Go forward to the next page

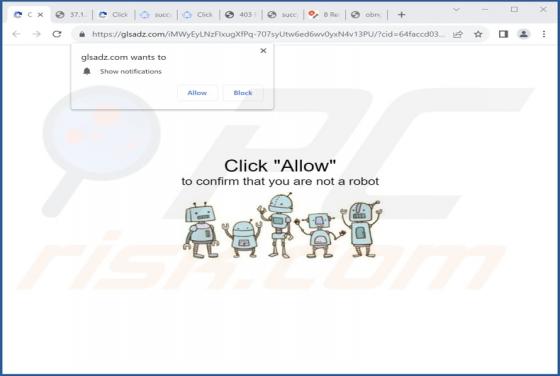[x=36, y=34]
